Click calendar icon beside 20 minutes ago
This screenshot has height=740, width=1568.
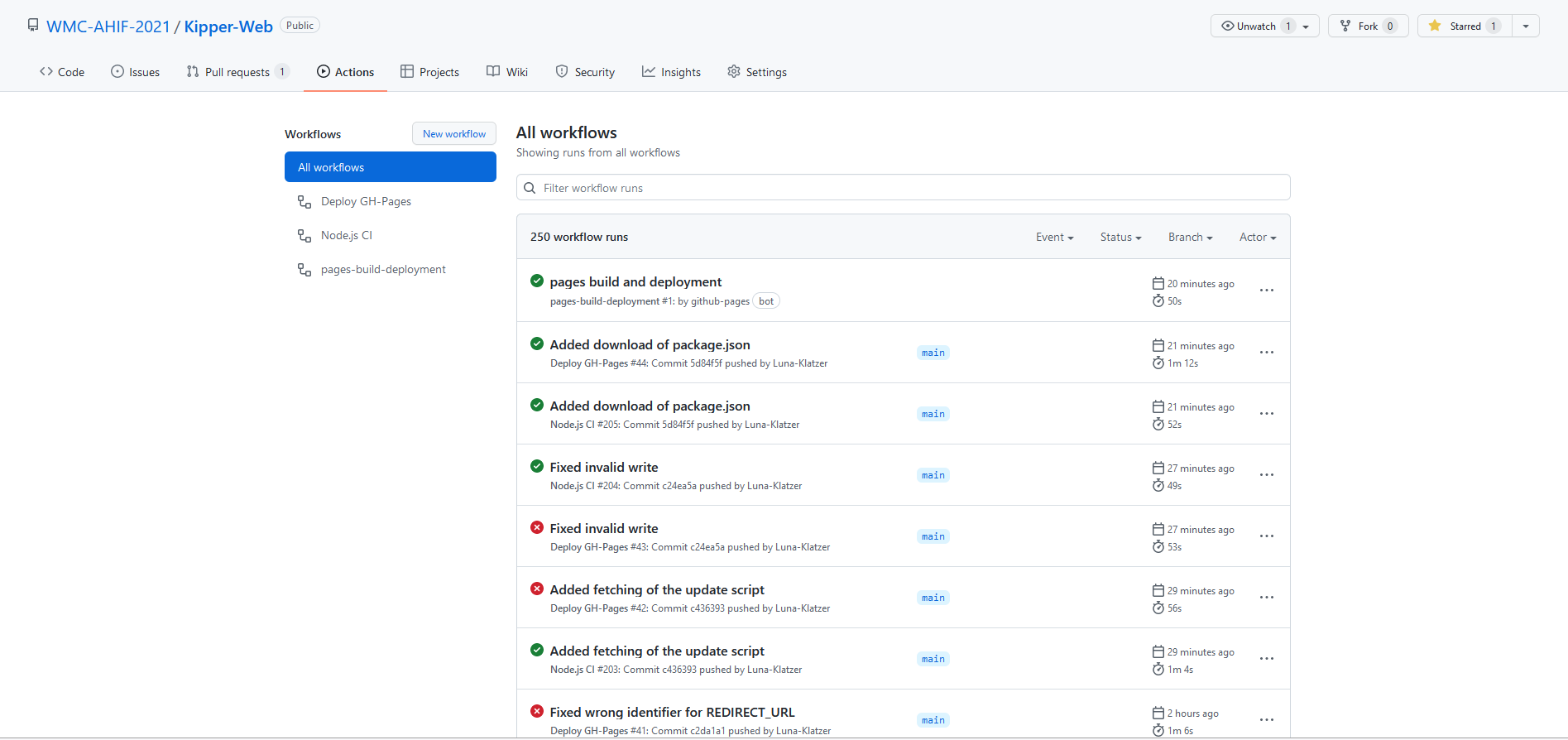tap(1158, 283)
